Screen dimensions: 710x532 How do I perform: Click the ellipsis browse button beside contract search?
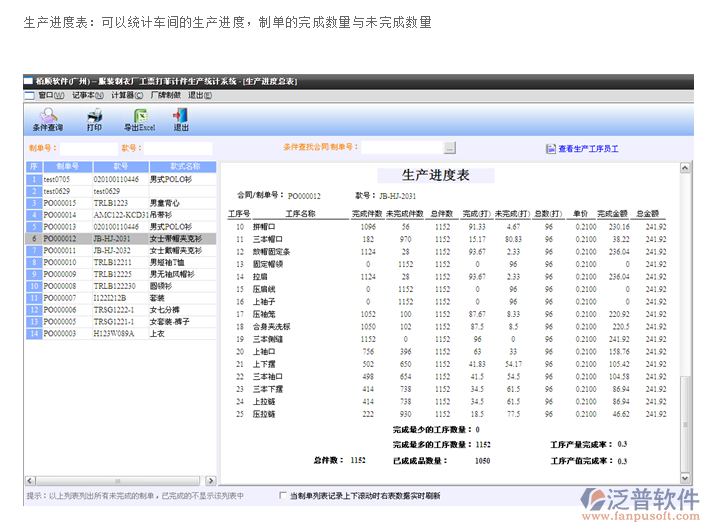(450, 148)
